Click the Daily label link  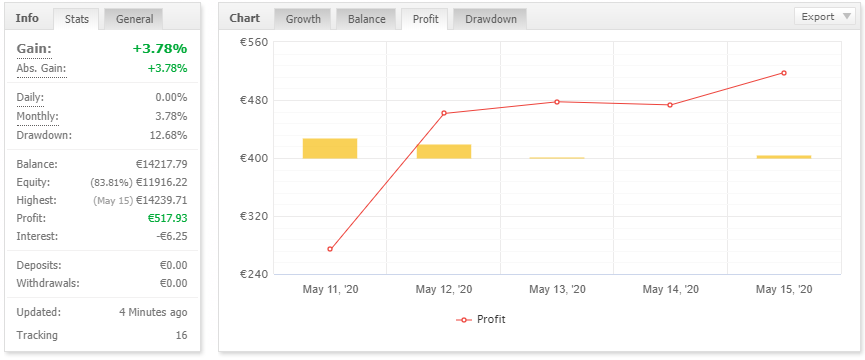[x=30, y=98]
